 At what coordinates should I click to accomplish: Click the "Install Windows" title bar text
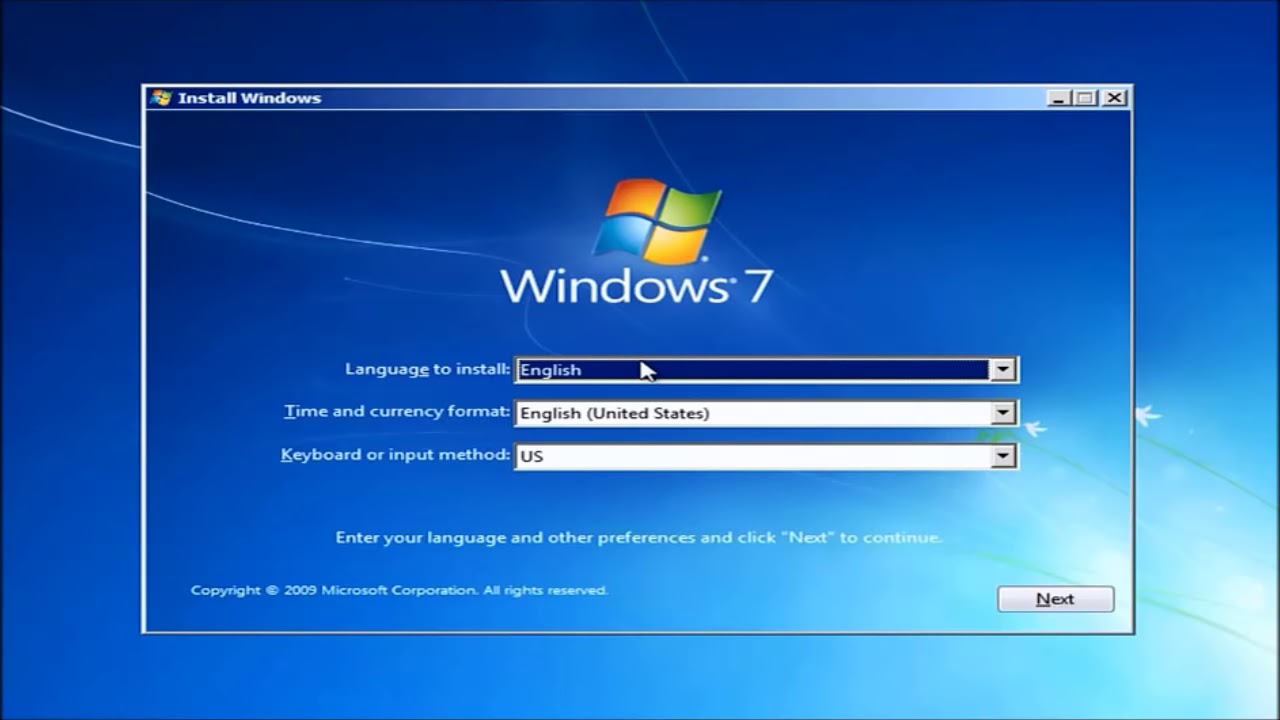coord(249,98)
